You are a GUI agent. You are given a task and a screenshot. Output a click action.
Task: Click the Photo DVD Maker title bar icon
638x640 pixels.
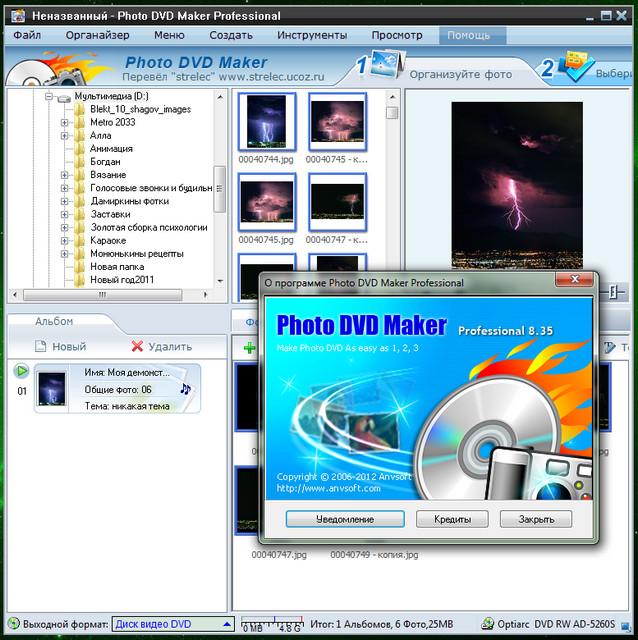(x=18, y=16)
